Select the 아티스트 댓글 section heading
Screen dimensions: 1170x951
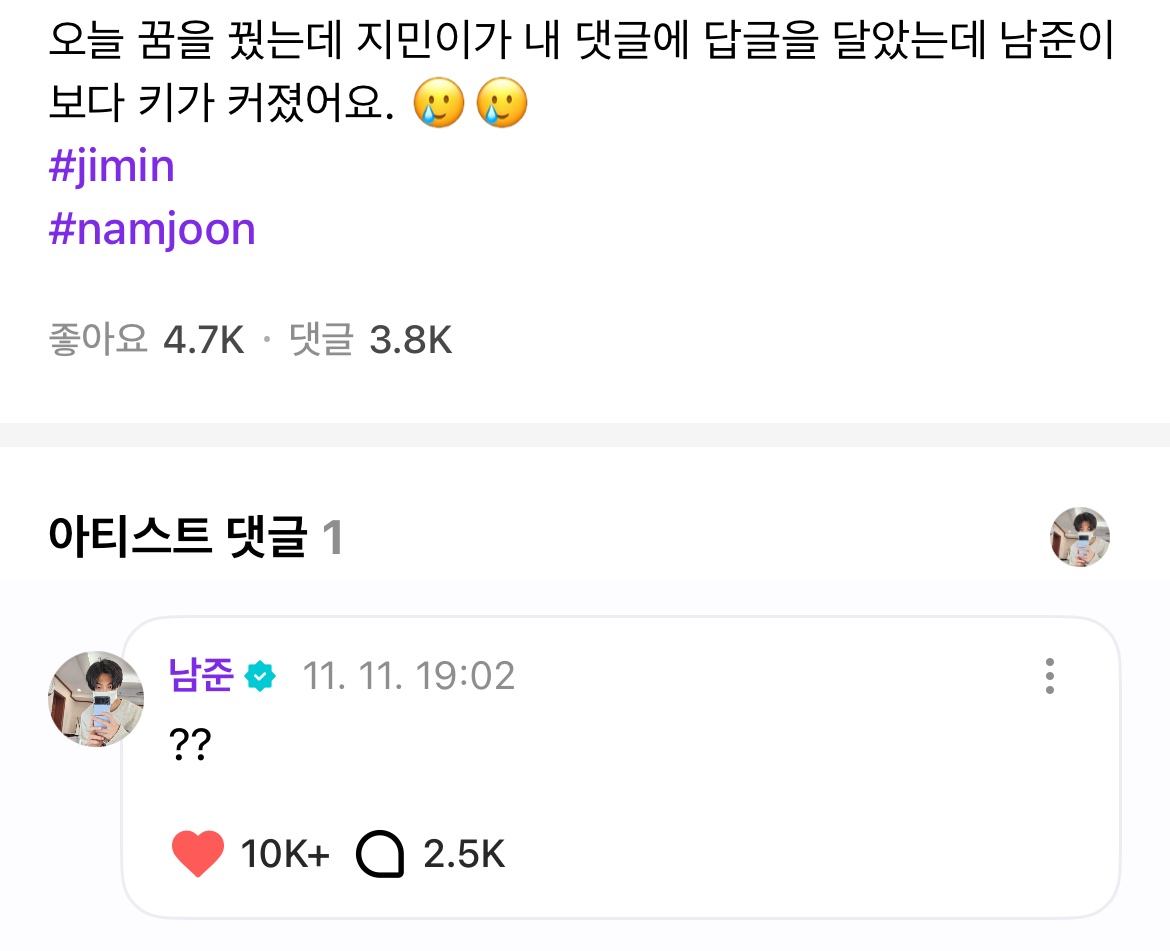coord(177,538)
